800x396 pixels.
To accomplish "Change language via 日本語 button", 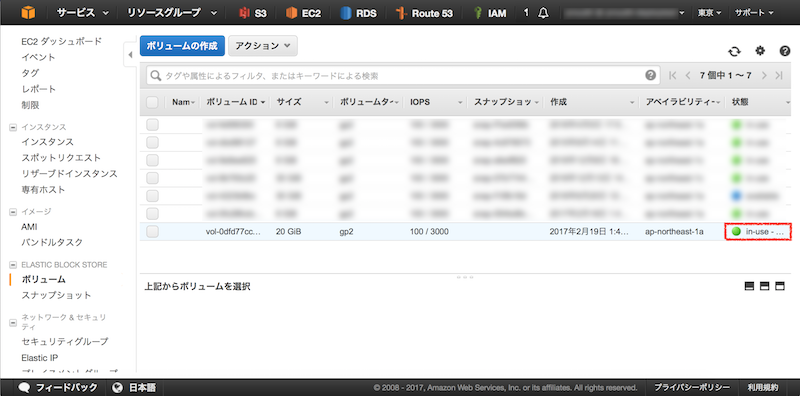I will [134, 388].
